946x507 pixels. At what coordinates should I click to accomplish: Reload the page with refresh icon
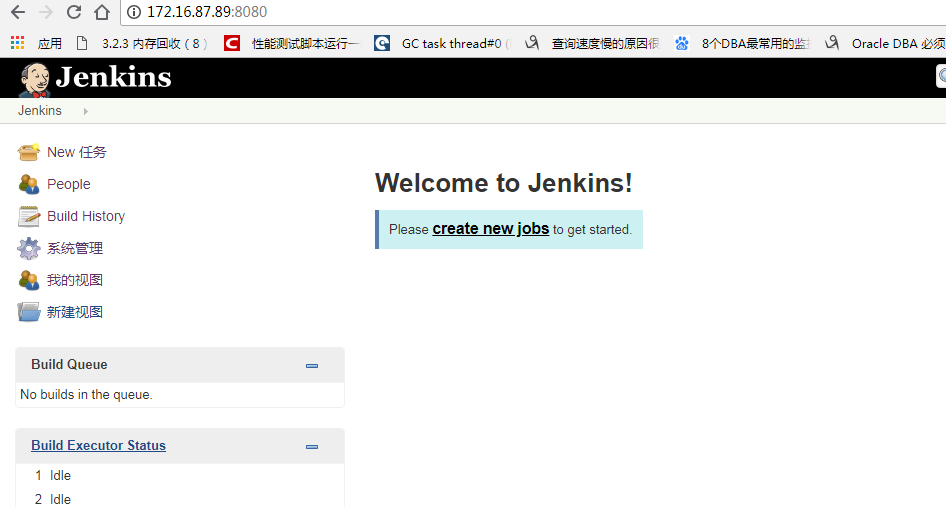74,11
